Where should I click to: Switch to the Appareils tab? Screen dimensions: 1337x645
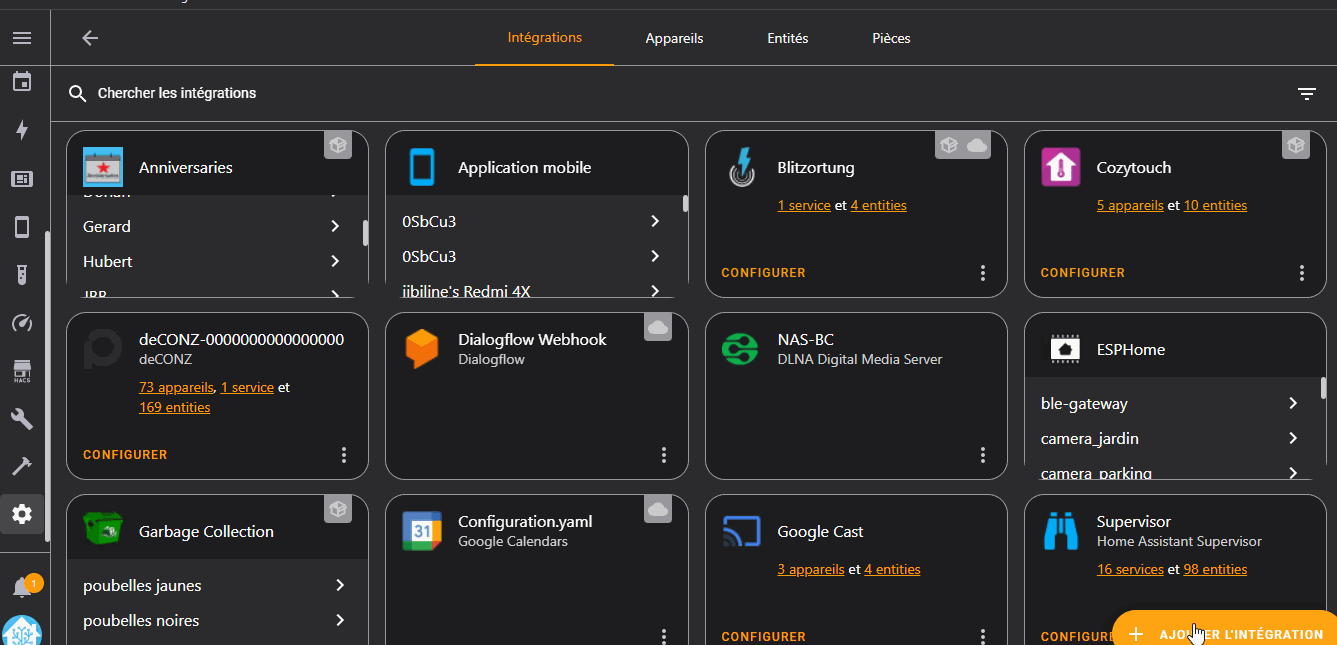675,39
